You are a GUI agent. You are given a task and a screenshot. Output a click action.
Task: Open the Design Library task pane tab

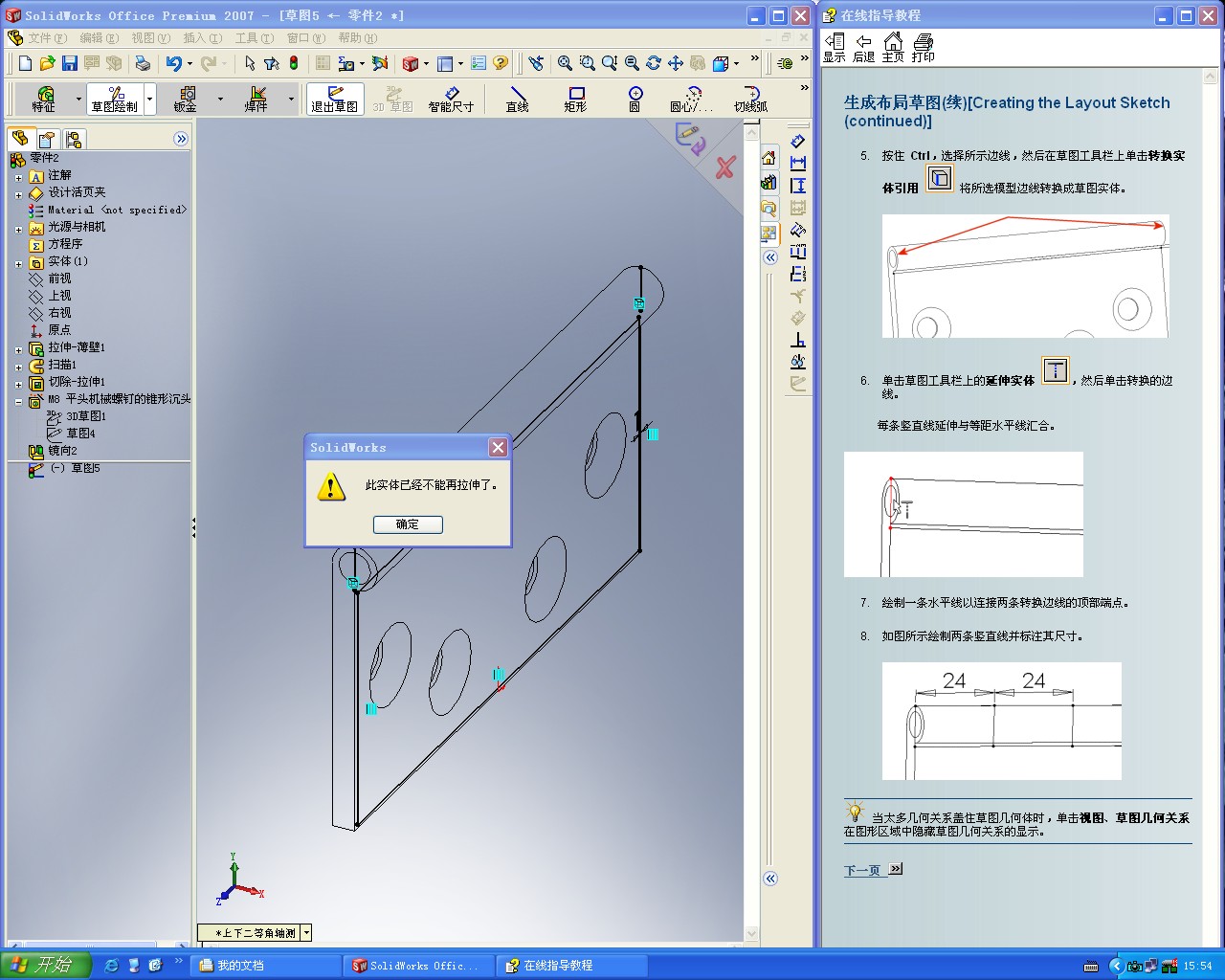[768, 183]
